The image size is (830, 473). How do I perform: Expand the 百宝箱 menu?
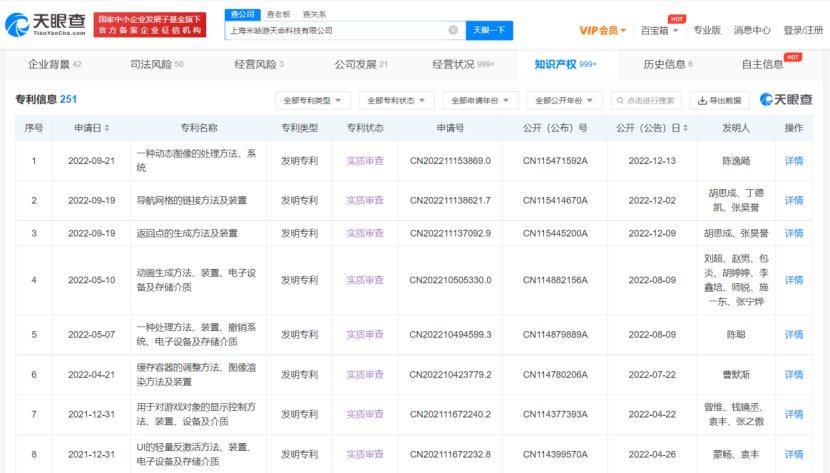660,30
